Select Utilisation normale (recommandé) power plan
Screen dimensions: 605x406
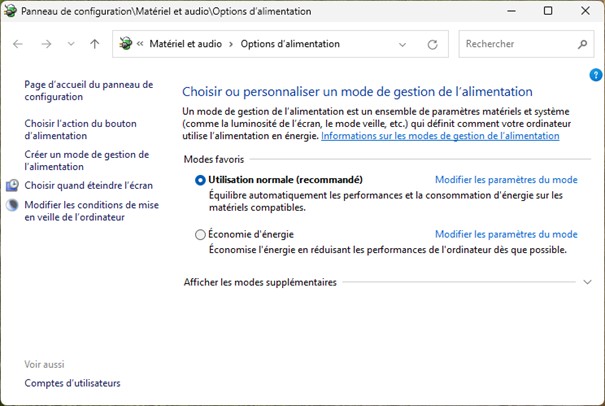tap(201, 180)
